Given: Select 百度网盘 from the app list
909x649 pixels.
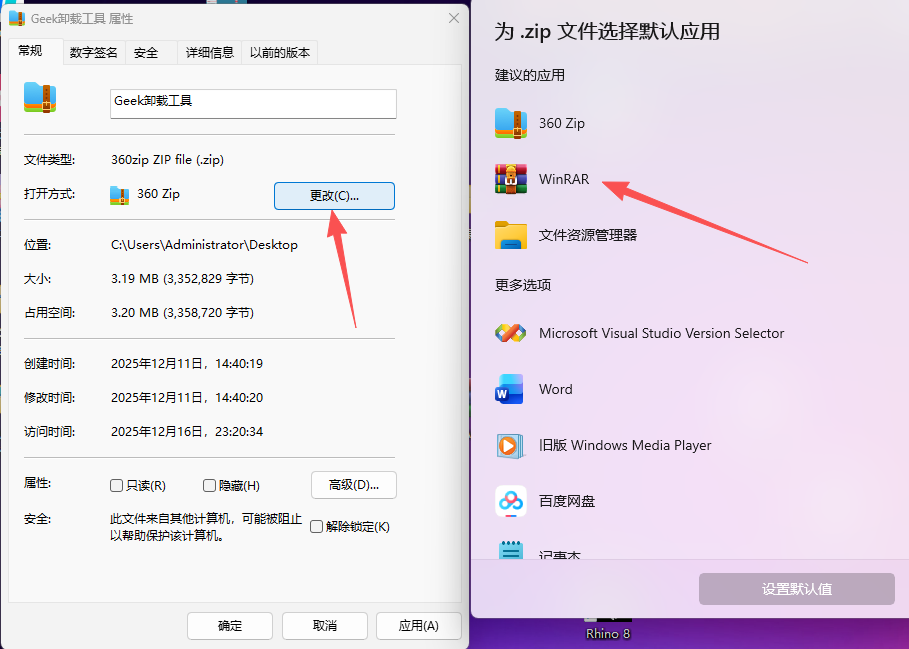Looking at the screenshot, I should point(565,502).
